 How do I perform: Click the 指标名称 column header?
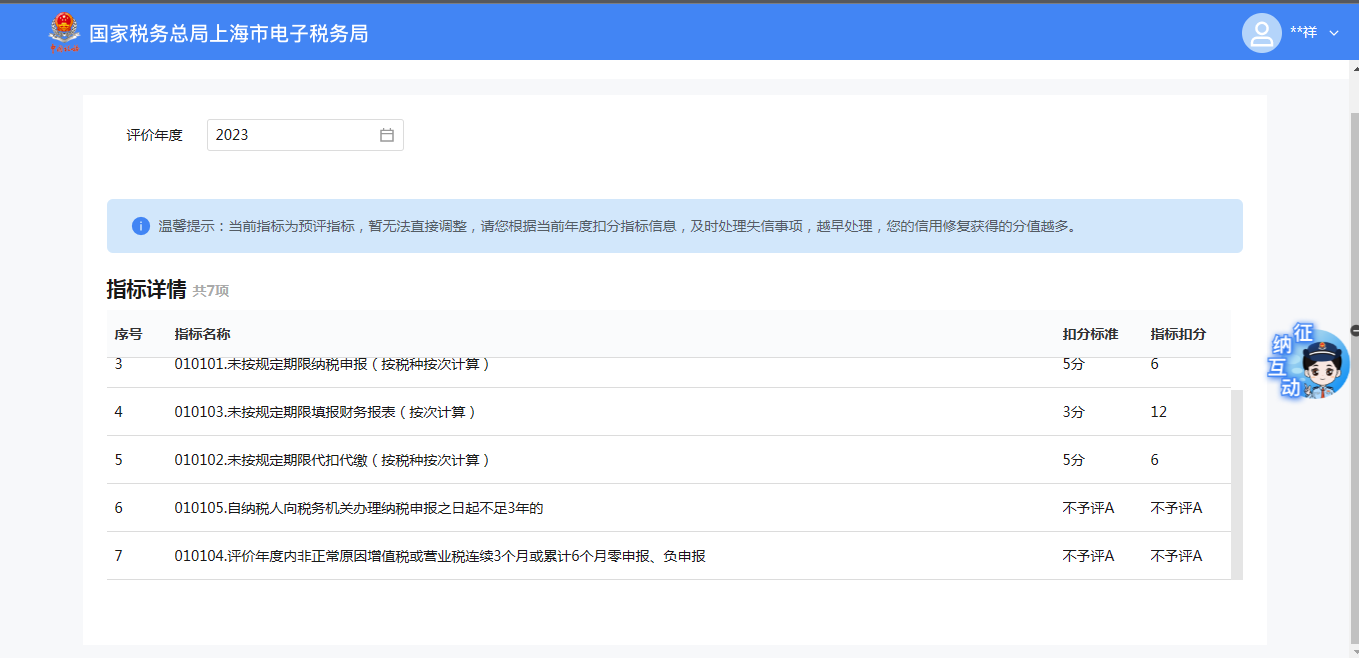click(x=202, y=334)
